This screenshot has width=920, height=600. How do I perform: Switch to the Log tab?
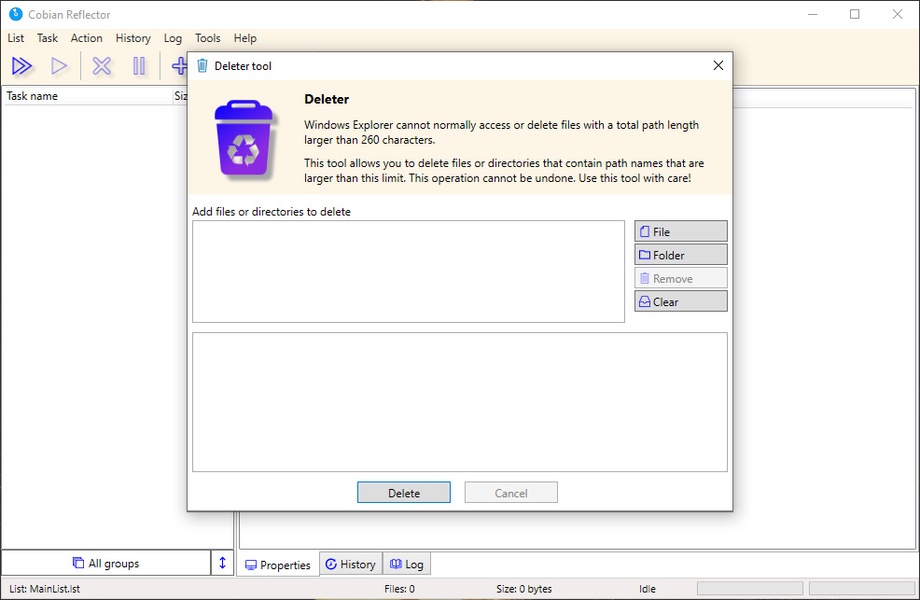[407, 564]
